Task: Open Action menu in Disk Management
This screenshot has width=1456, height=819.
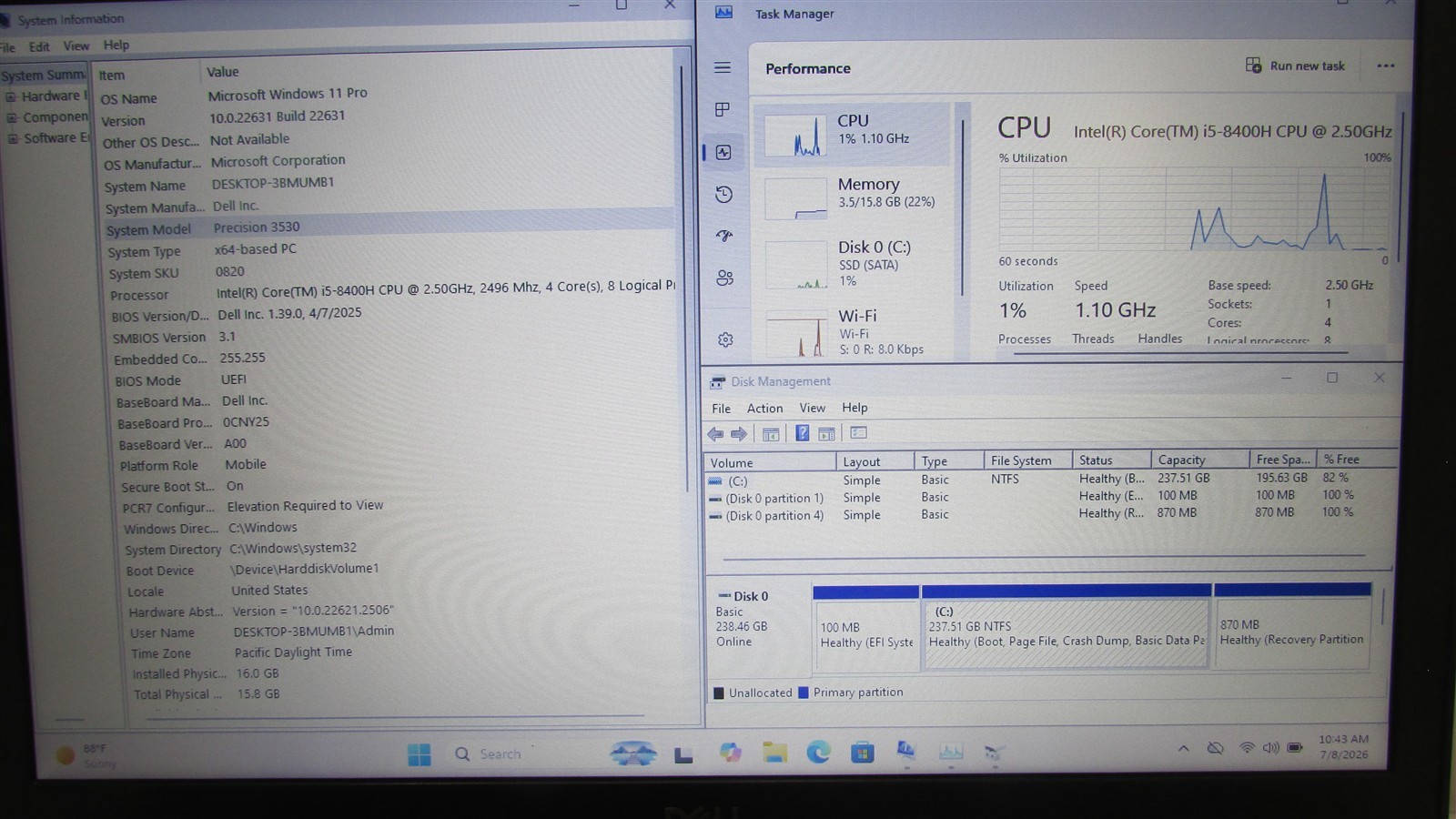Action: [x=764, y=409]
